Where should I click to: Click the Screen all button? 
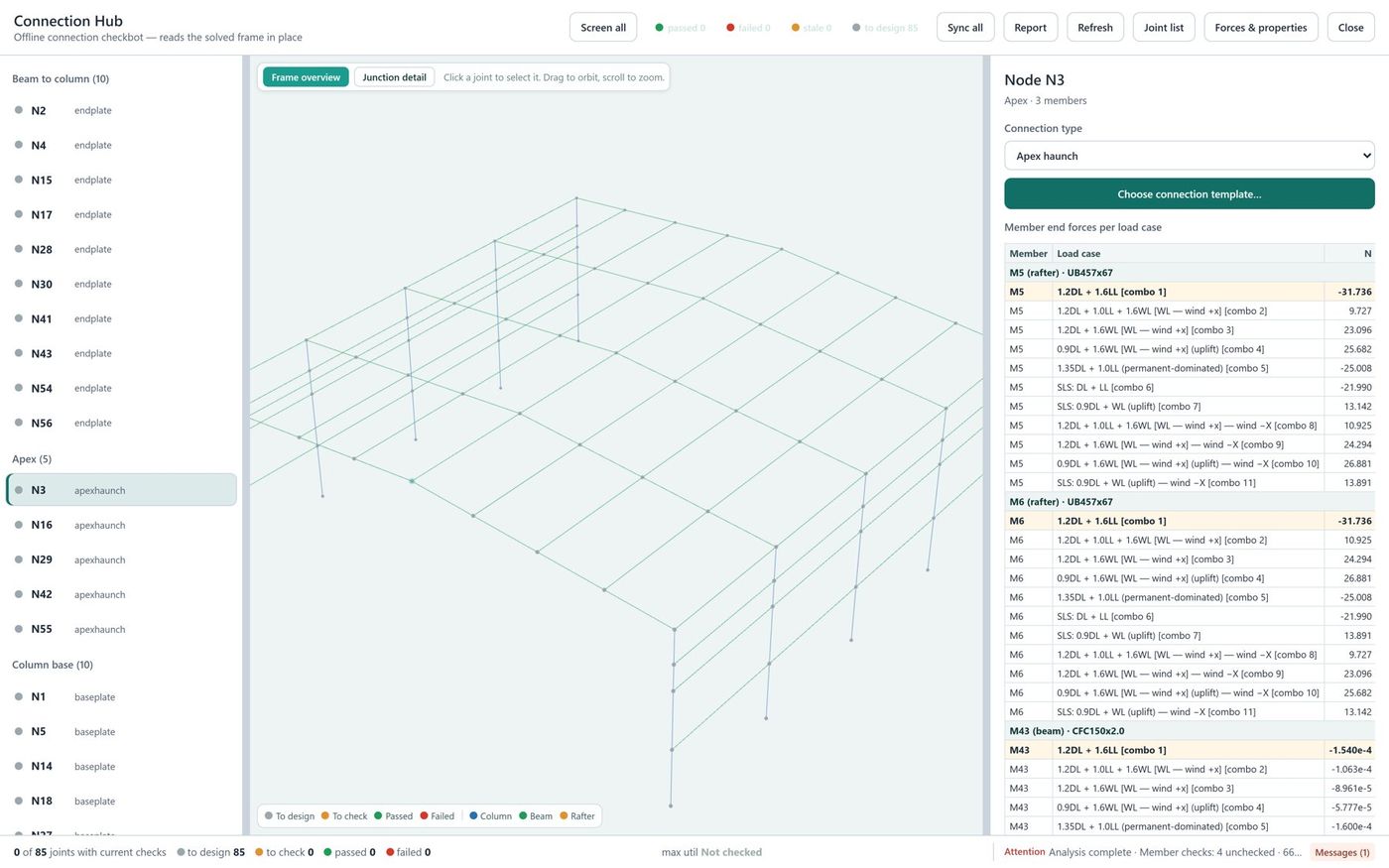tap(603, 28)
